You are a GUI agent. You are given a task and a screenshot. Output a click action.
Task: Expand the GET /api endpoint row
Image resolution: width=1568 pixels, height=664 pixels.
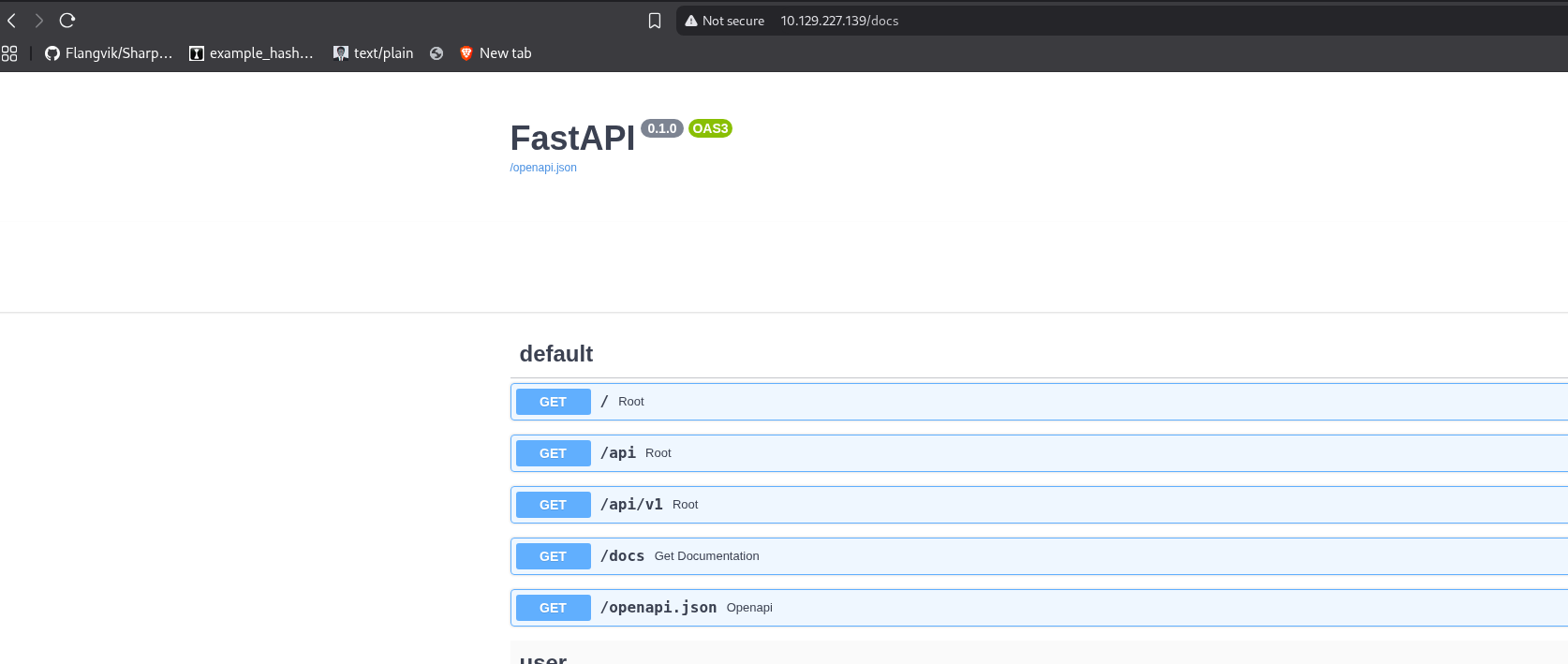(x=1039, y=453)
